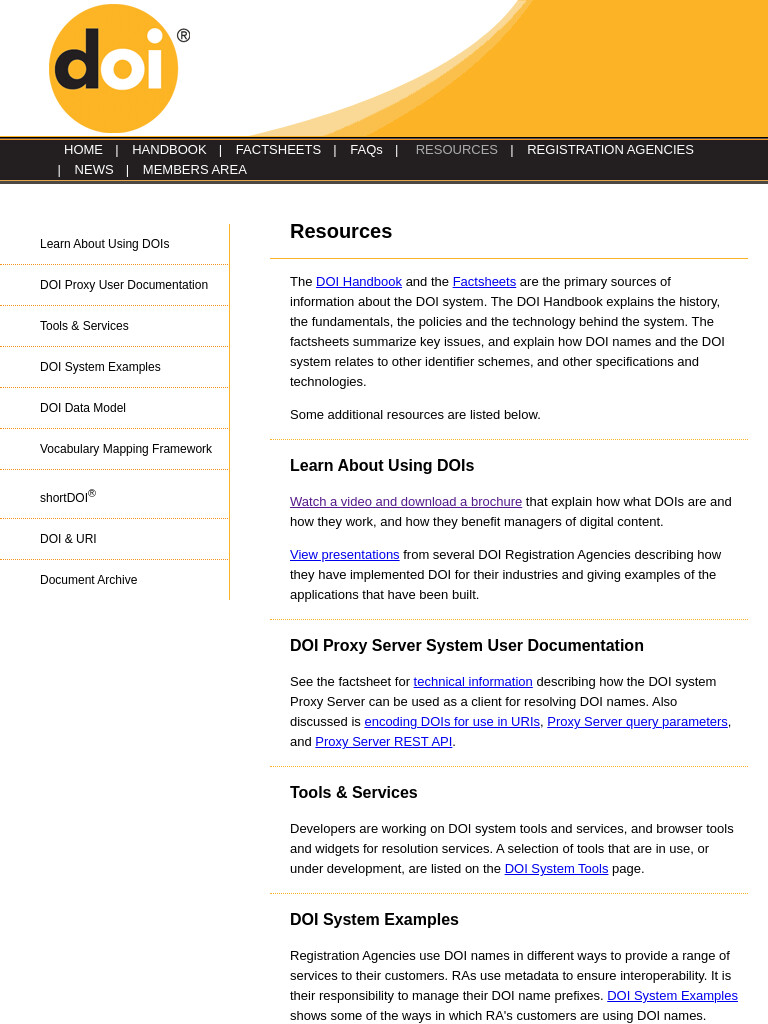
Task: Open the View presentations link
Action: click(344, 554)
